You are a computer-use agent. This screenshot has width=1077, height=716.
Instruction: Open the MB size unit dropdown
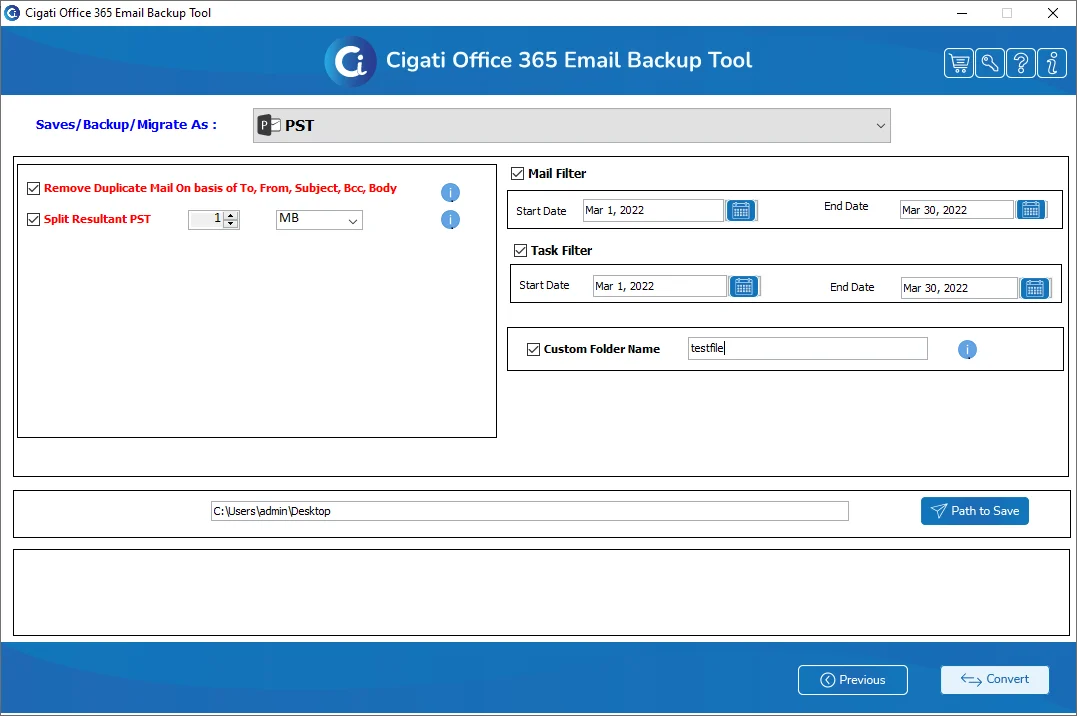click(x=319, y=220)
